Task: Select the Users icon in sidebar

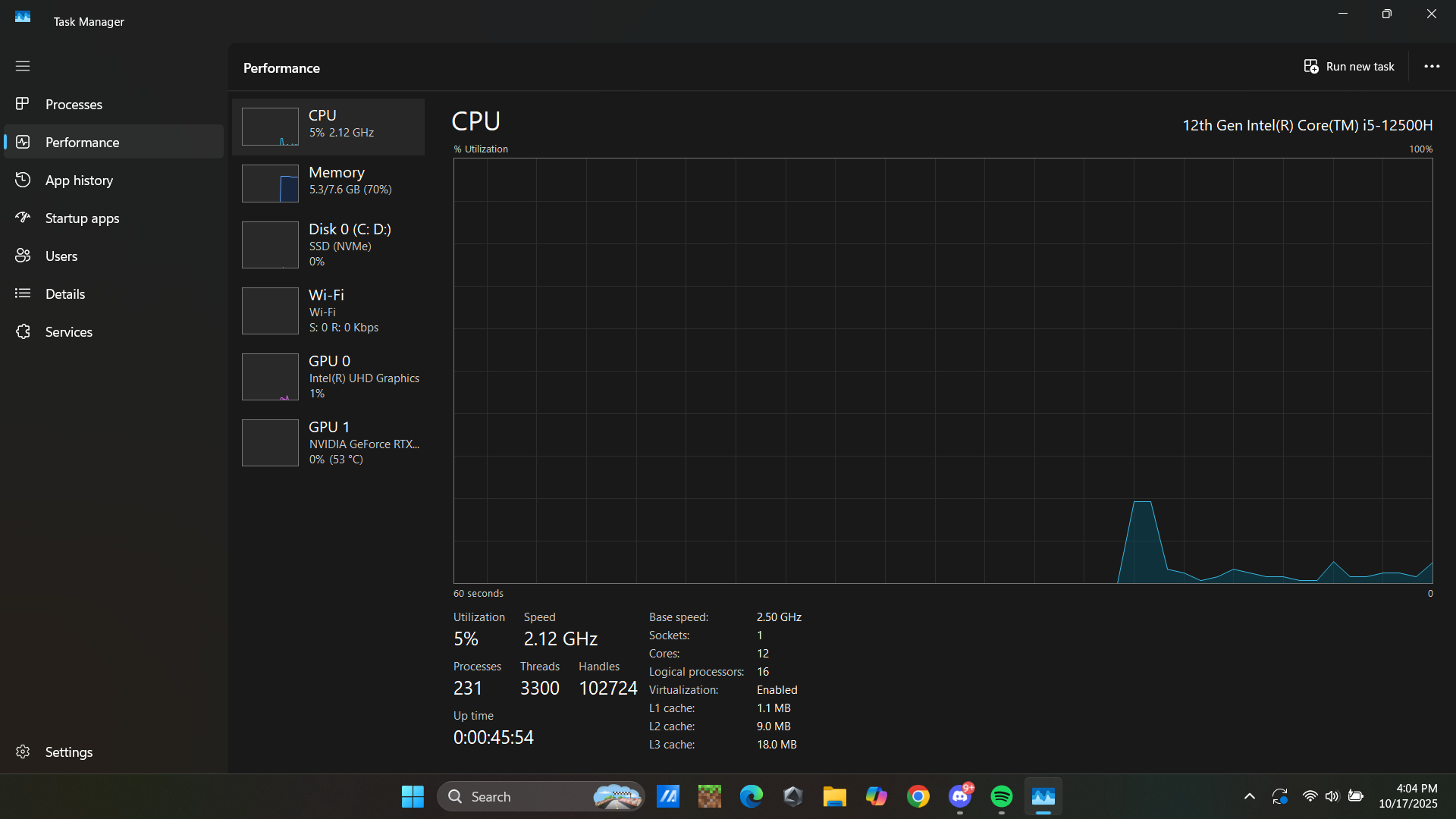Action: [x=23, y=256]
